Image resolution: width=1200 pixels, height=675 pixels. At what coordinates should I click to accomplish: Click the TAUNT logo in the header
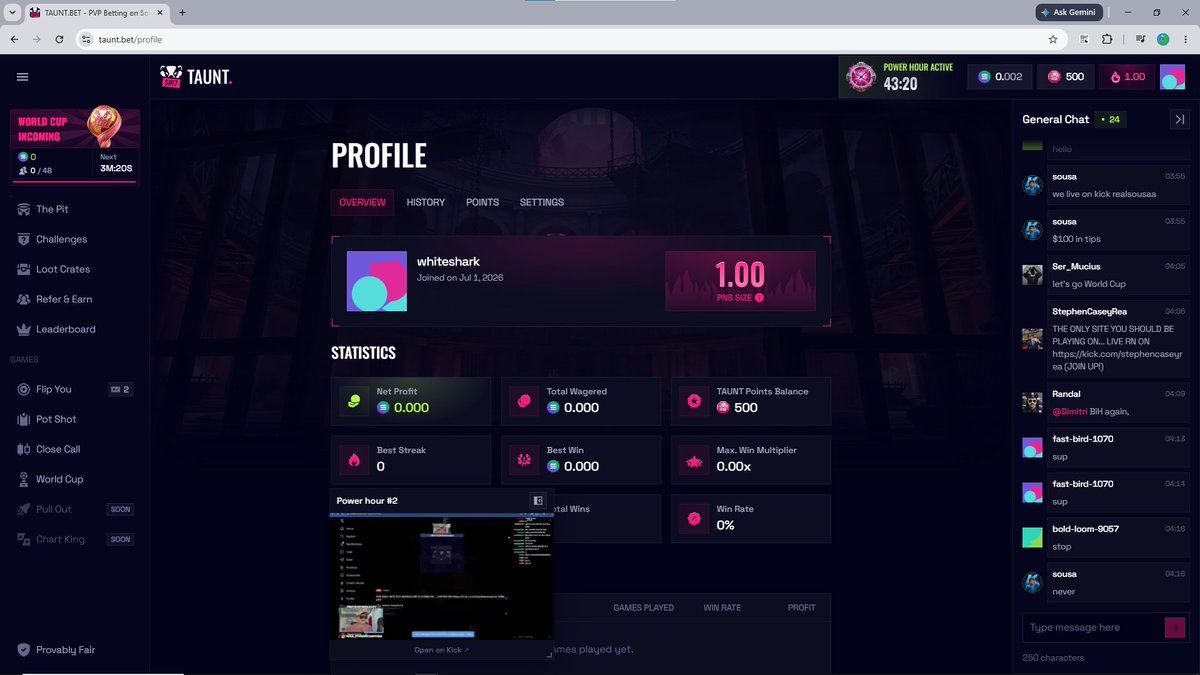196,76
